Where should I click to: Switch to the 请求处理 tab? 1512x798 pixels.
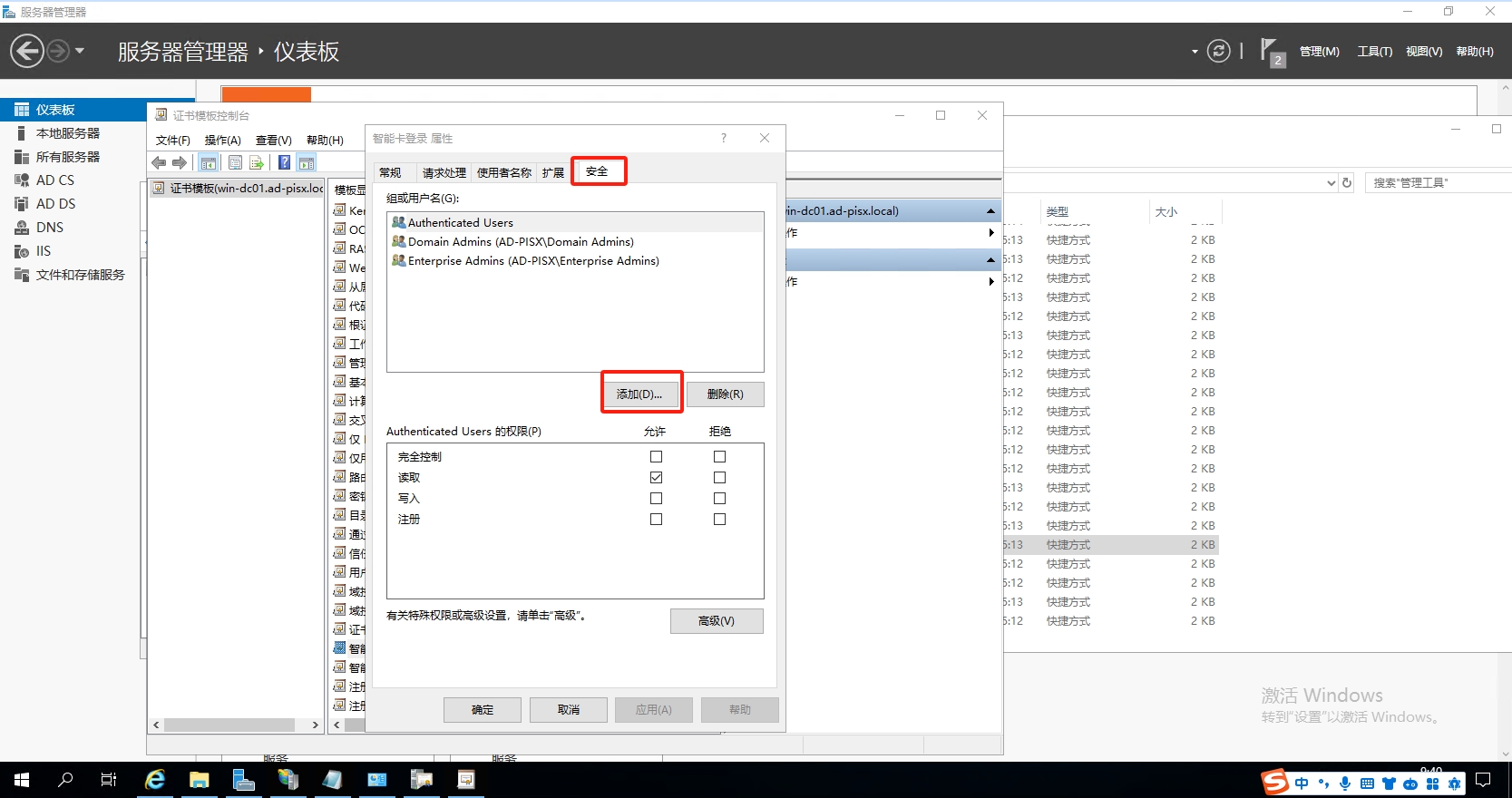[x=444, y=172]
